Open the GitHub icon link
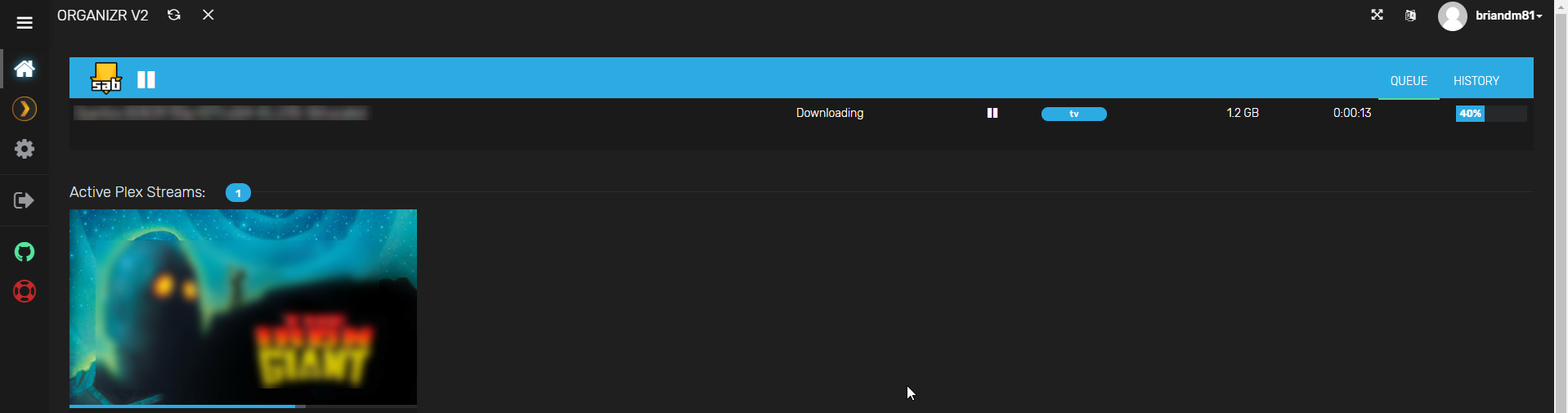Image resolution: width=1568 pixels, height=413 pixels. coord(25,252)
